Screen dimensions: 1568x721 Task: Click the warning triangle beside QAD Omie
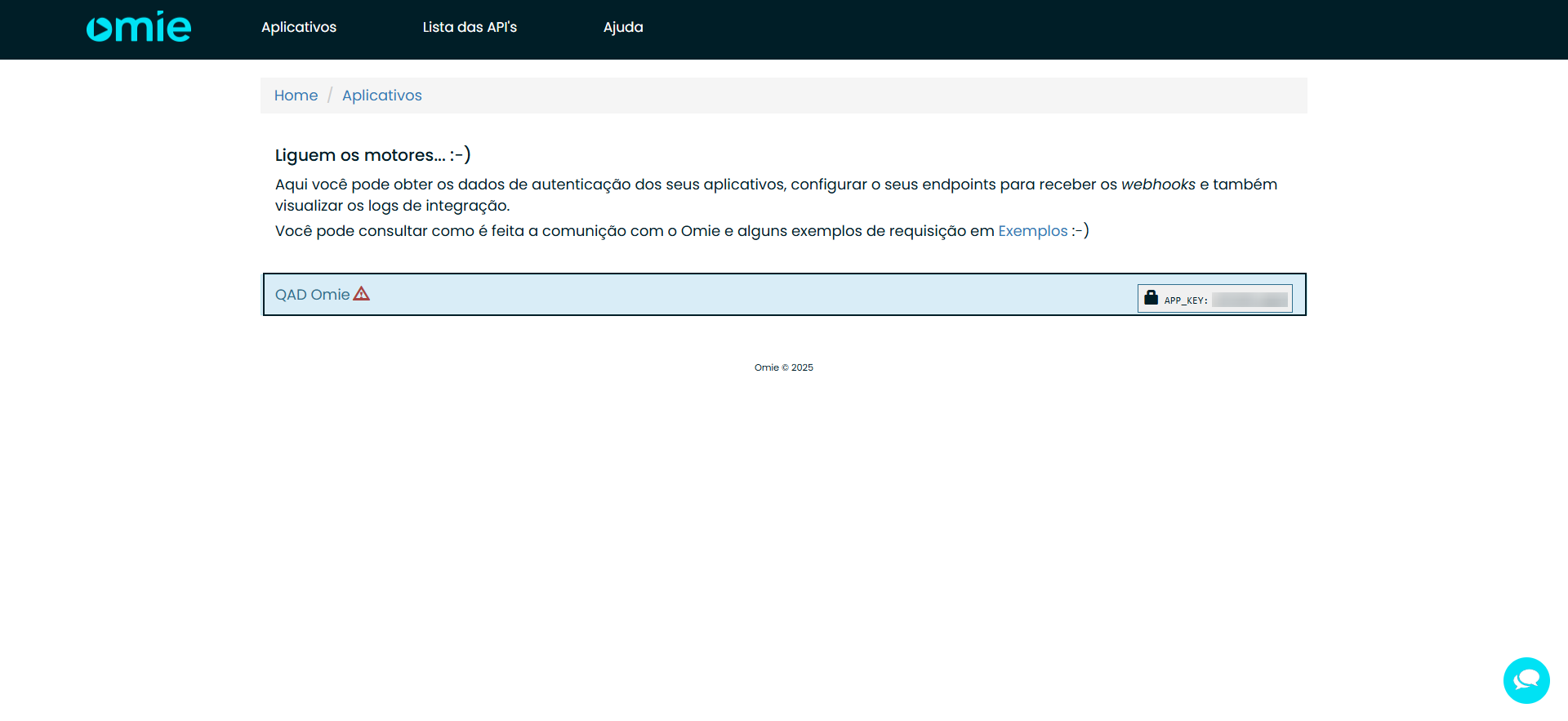(362, 294)
